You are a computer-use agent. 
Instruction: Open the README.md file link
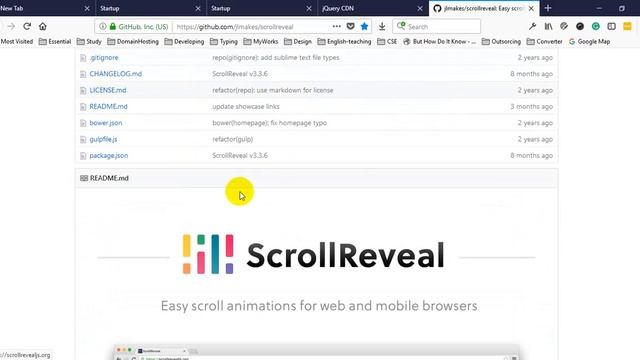coord(108,107)
